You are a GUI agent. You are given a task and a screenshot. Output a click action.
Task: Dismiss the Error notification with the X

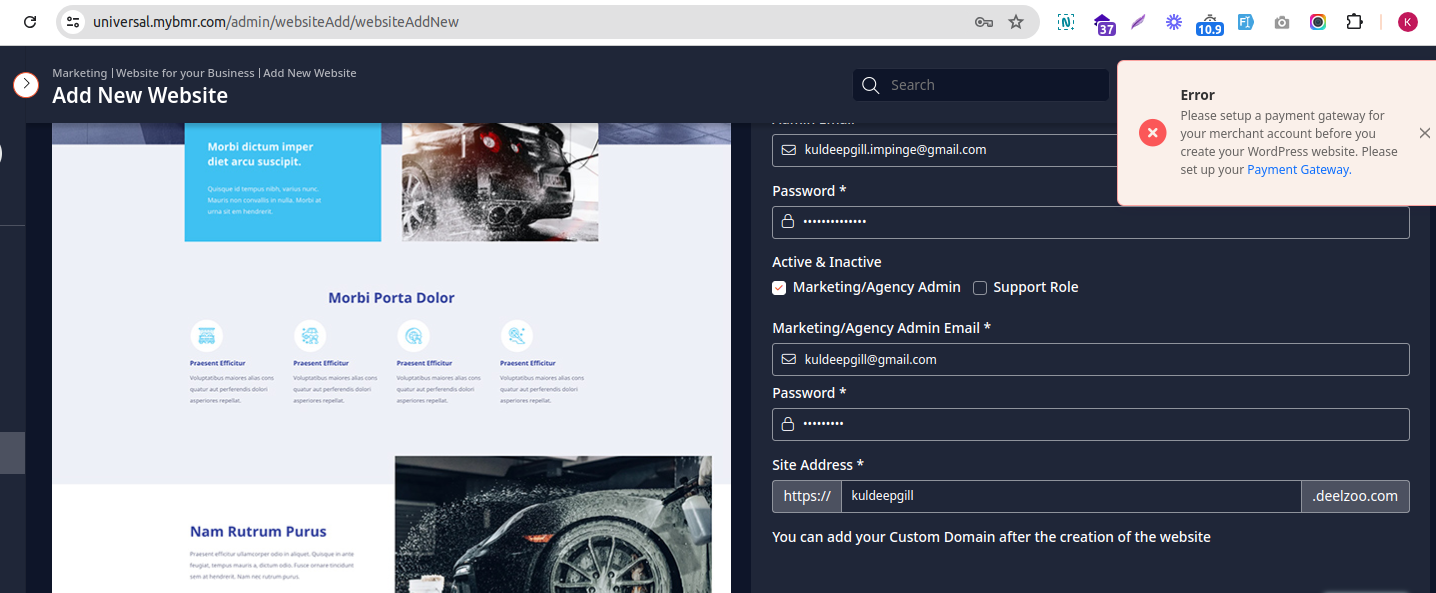tap(1424, 133)
